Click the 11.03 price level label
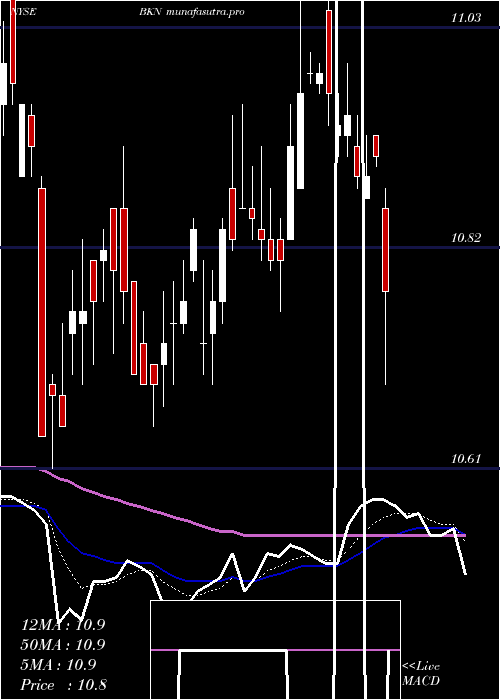 click(x=466, y=18)
